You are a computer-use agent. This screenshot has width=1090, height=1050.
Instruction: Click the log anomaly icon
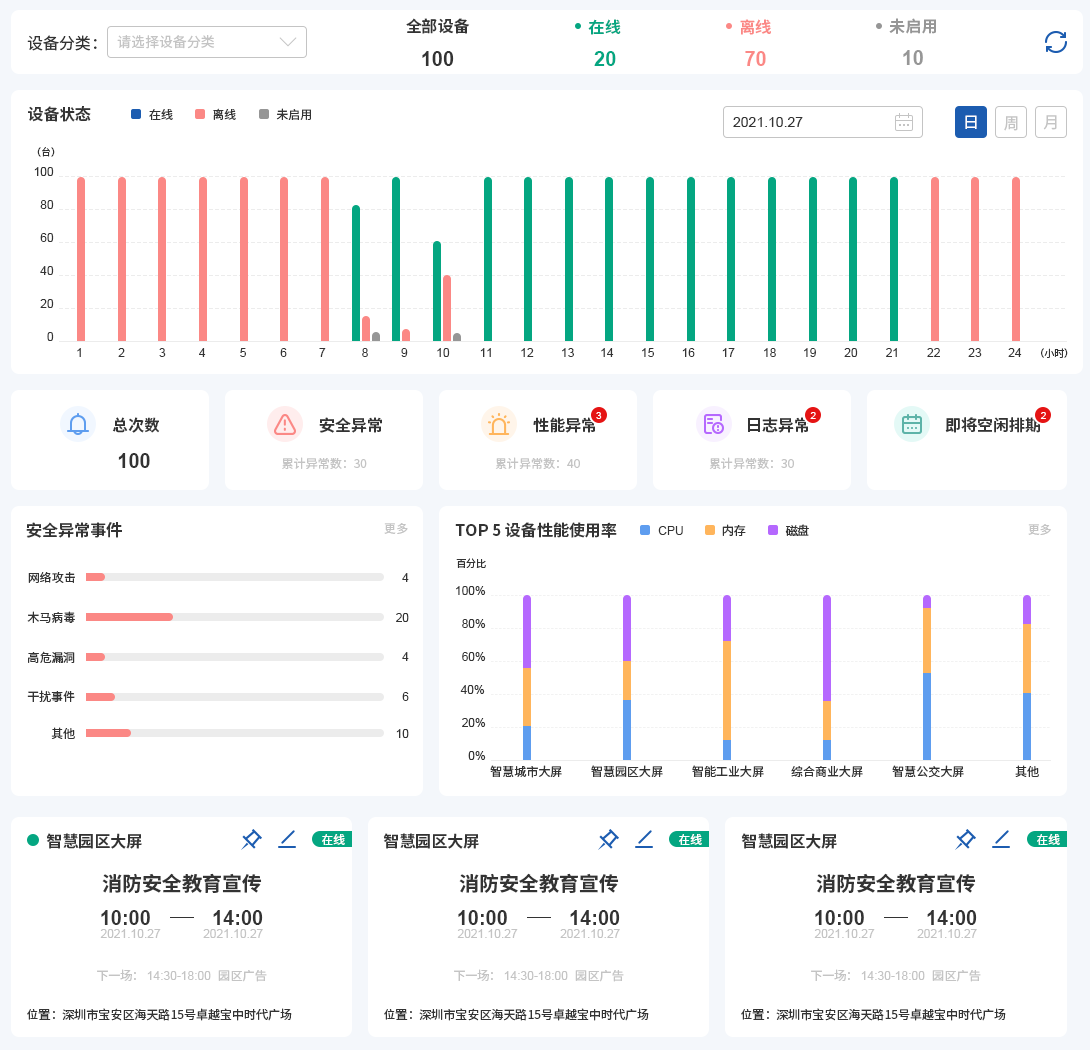(713, 425)
